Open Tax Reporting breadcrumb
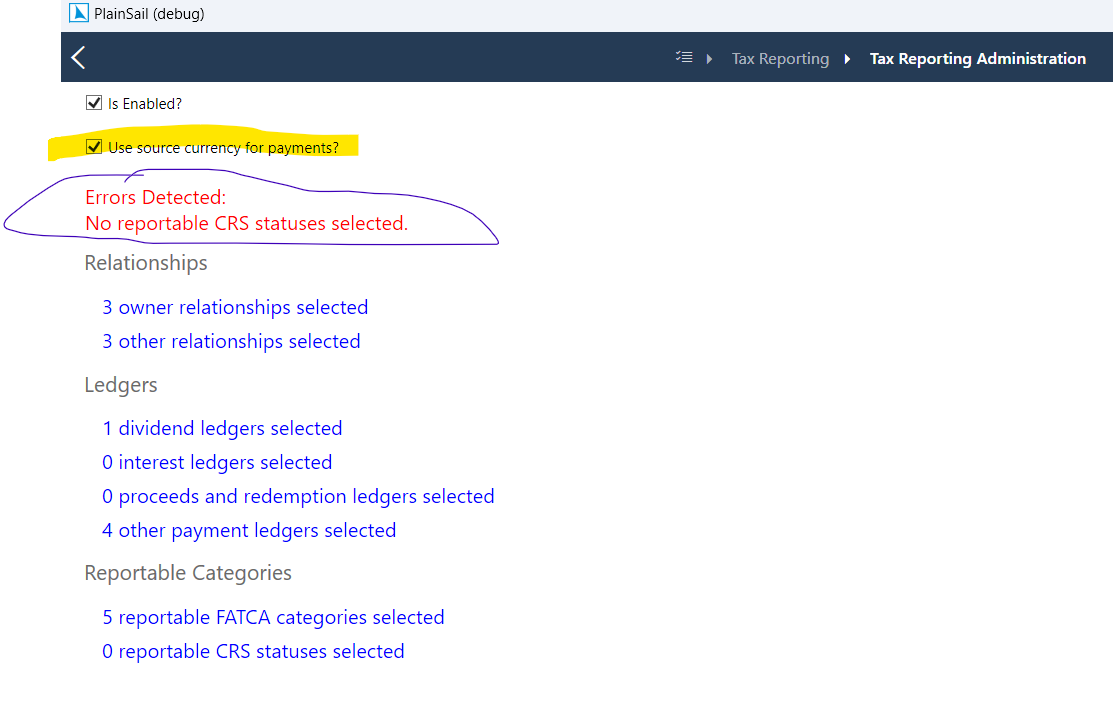 (x=780, y=58)
